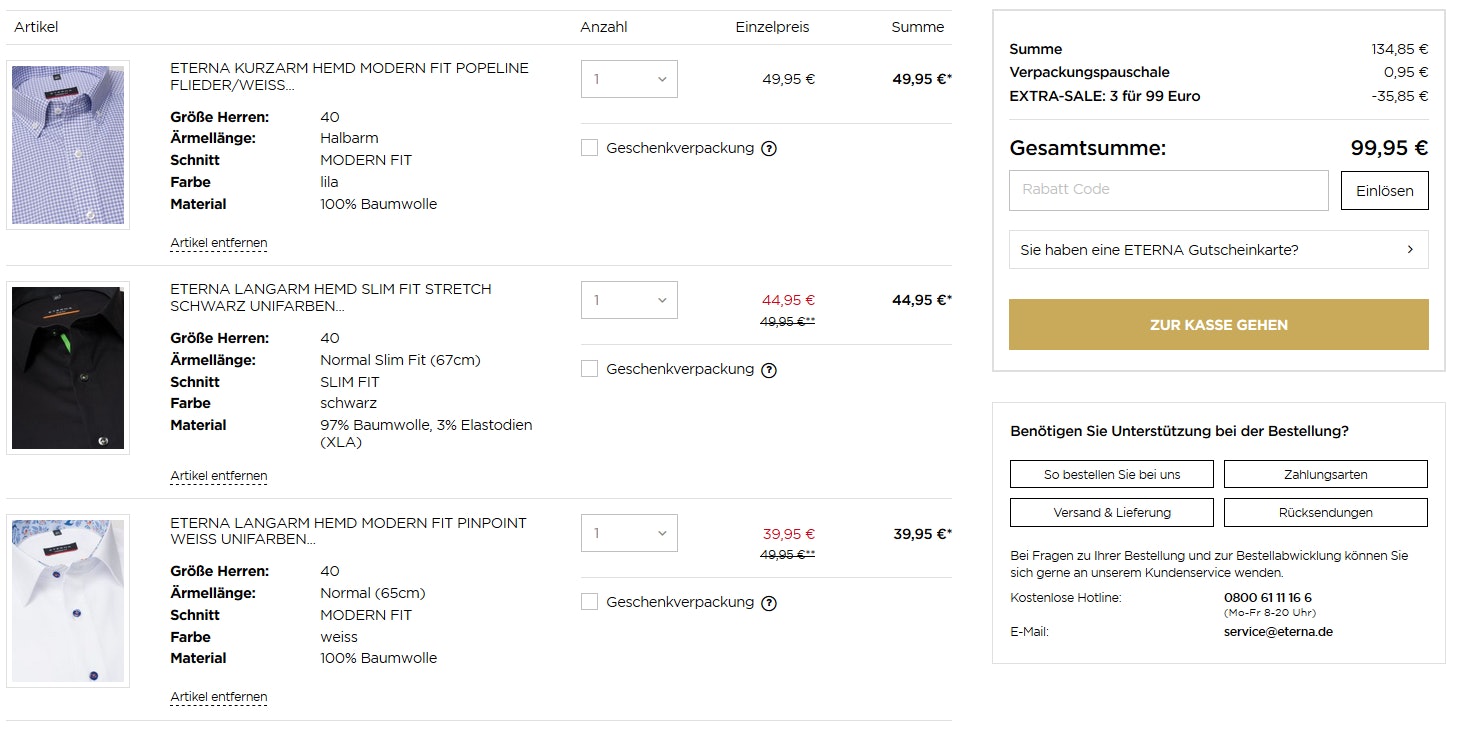
Task: Open So bestellen Sie bei uns
Action: coord(1112,474)
